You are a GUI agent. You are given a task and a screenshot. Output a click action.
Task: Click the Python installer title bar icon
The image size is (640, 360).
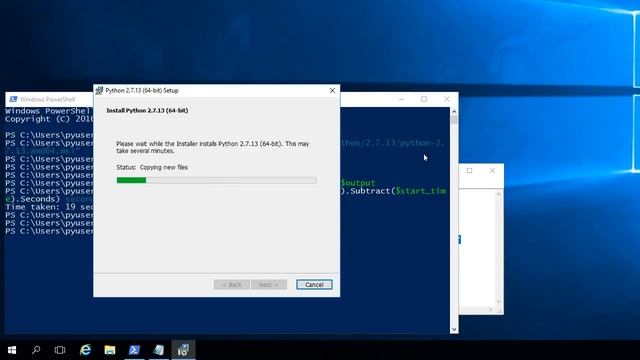point(99,91)
